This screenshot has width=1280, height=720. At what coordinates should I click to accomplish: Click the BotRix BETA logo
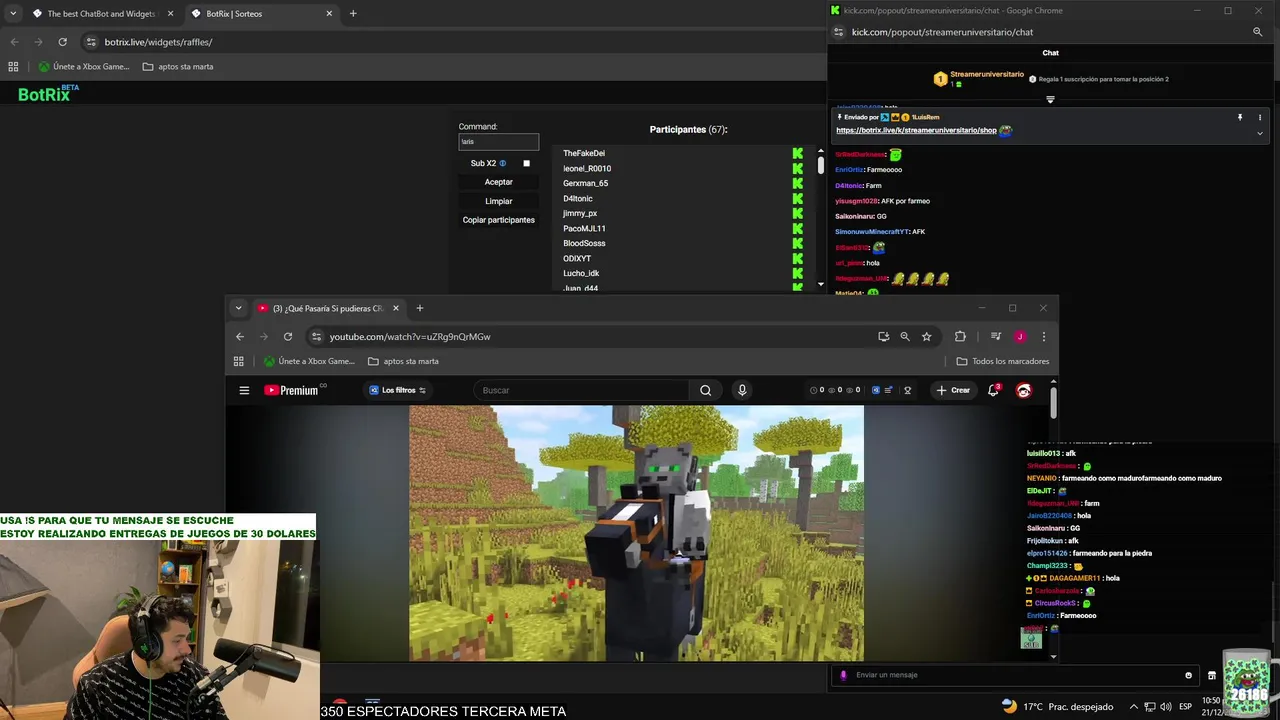click(48, 94)
